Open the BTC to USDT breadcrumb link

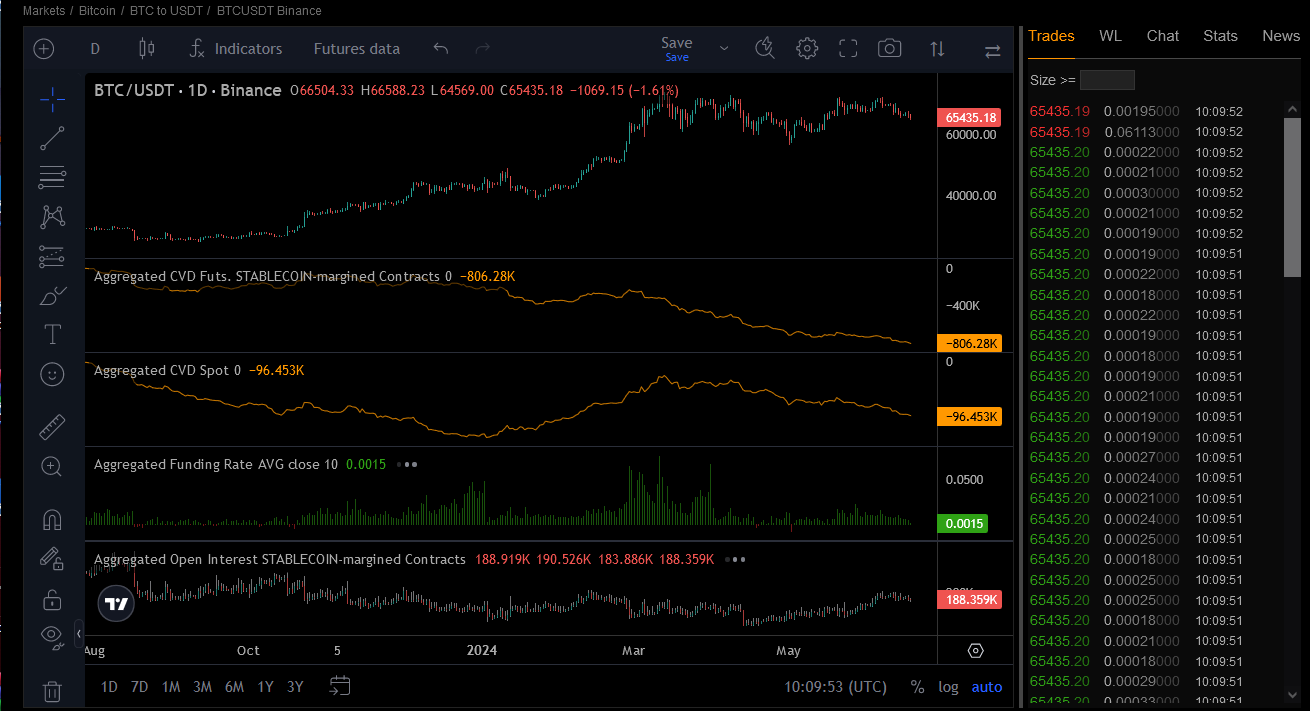coord(165,11)
